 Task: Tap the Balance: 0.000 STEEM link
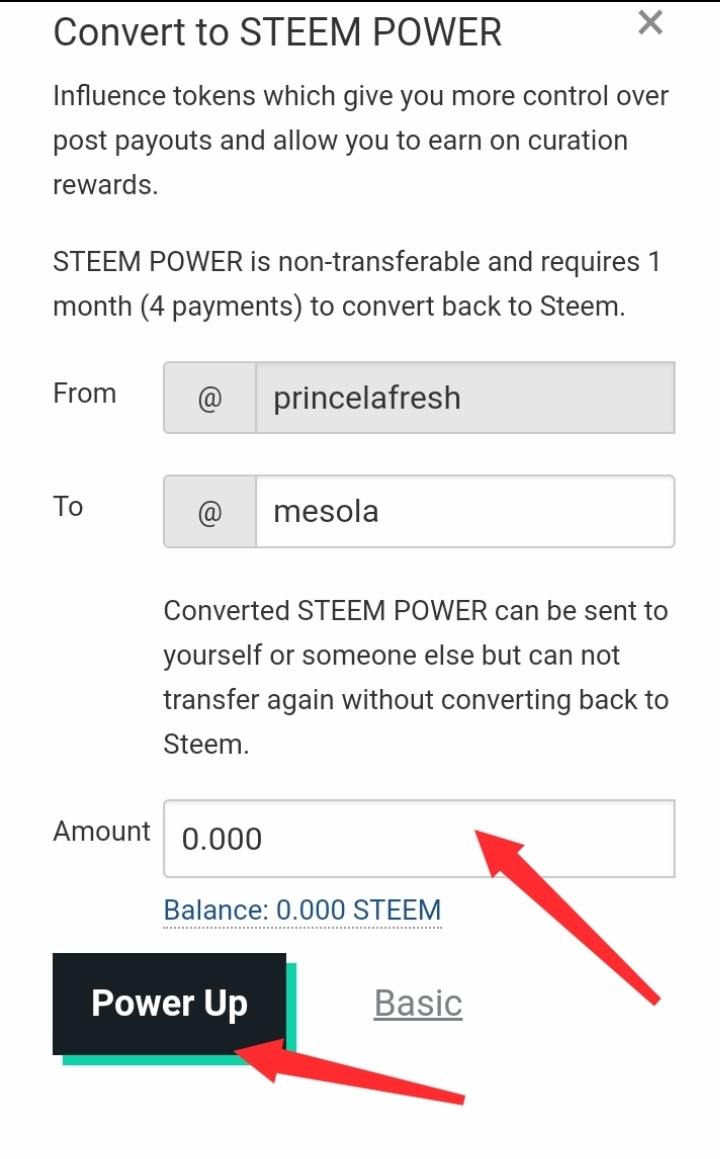click(x=302, y=911)
